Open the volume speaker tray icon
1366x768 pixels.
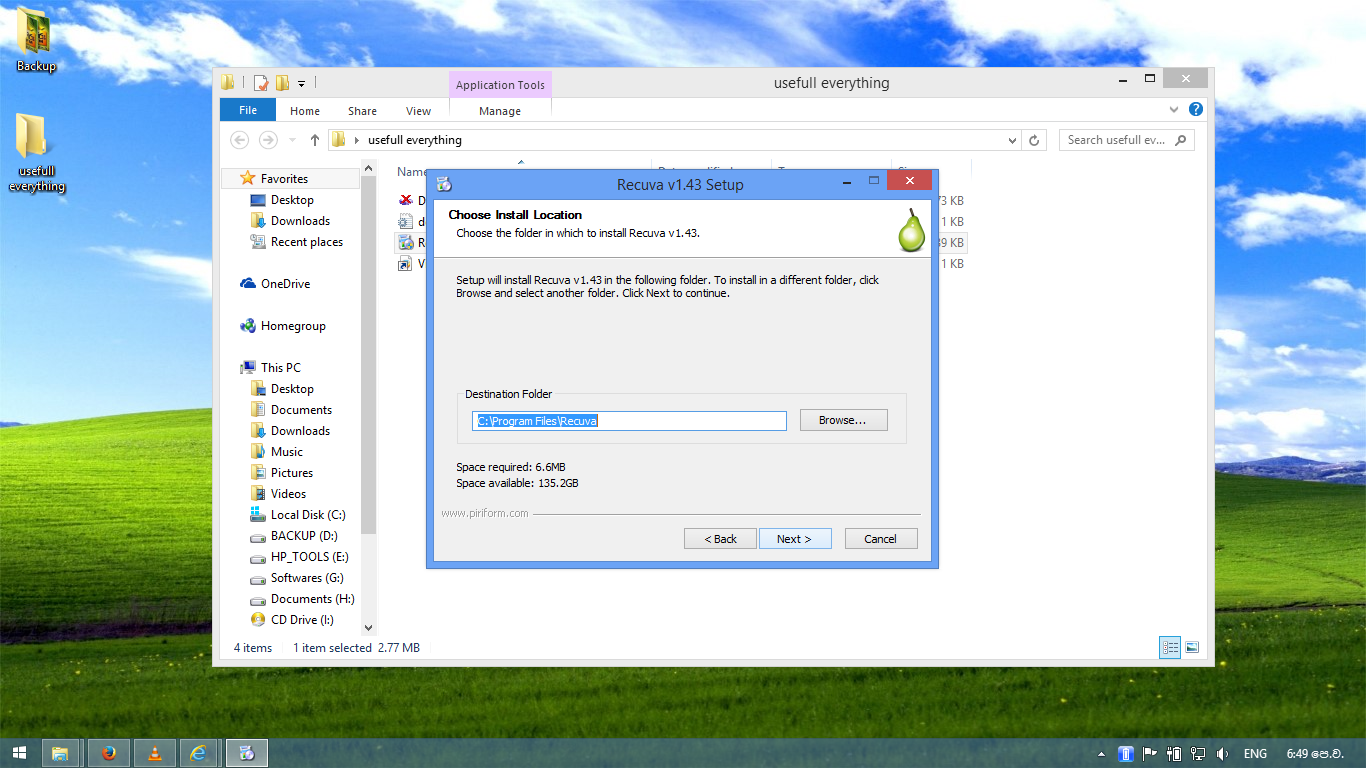1221,754
